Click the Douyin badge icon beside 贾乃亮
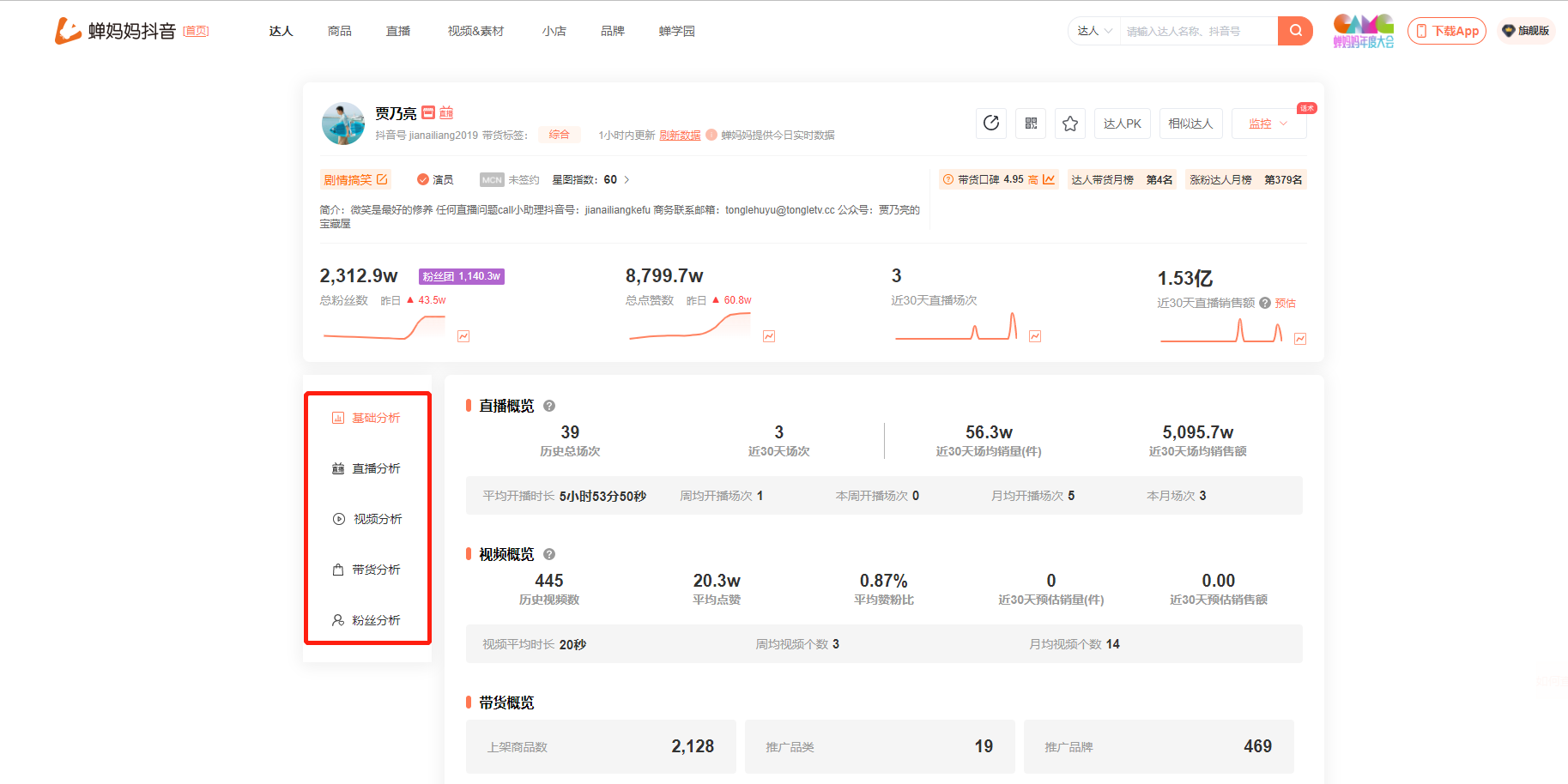 428,112
